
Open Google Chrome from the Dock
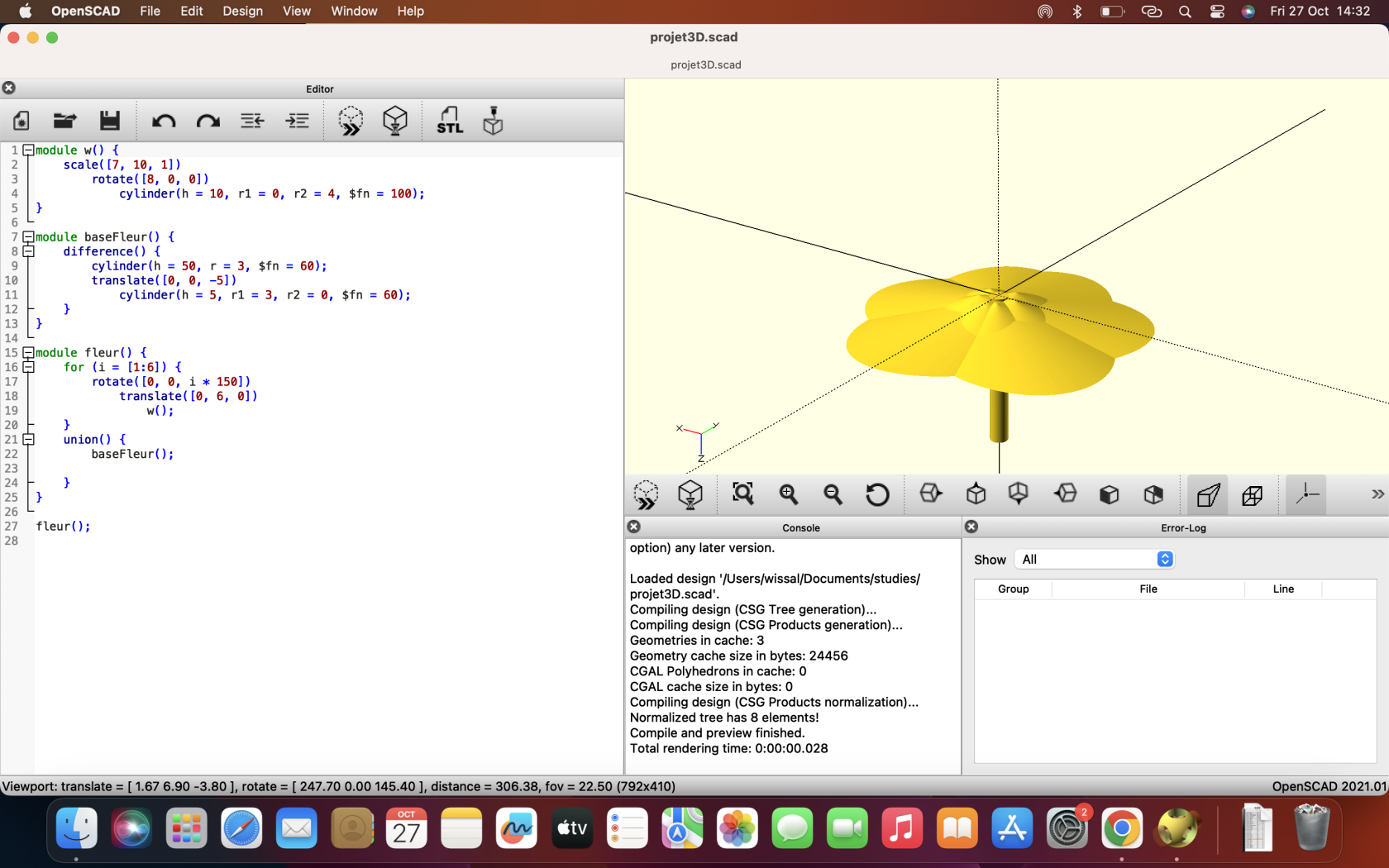coord(1122,828)
